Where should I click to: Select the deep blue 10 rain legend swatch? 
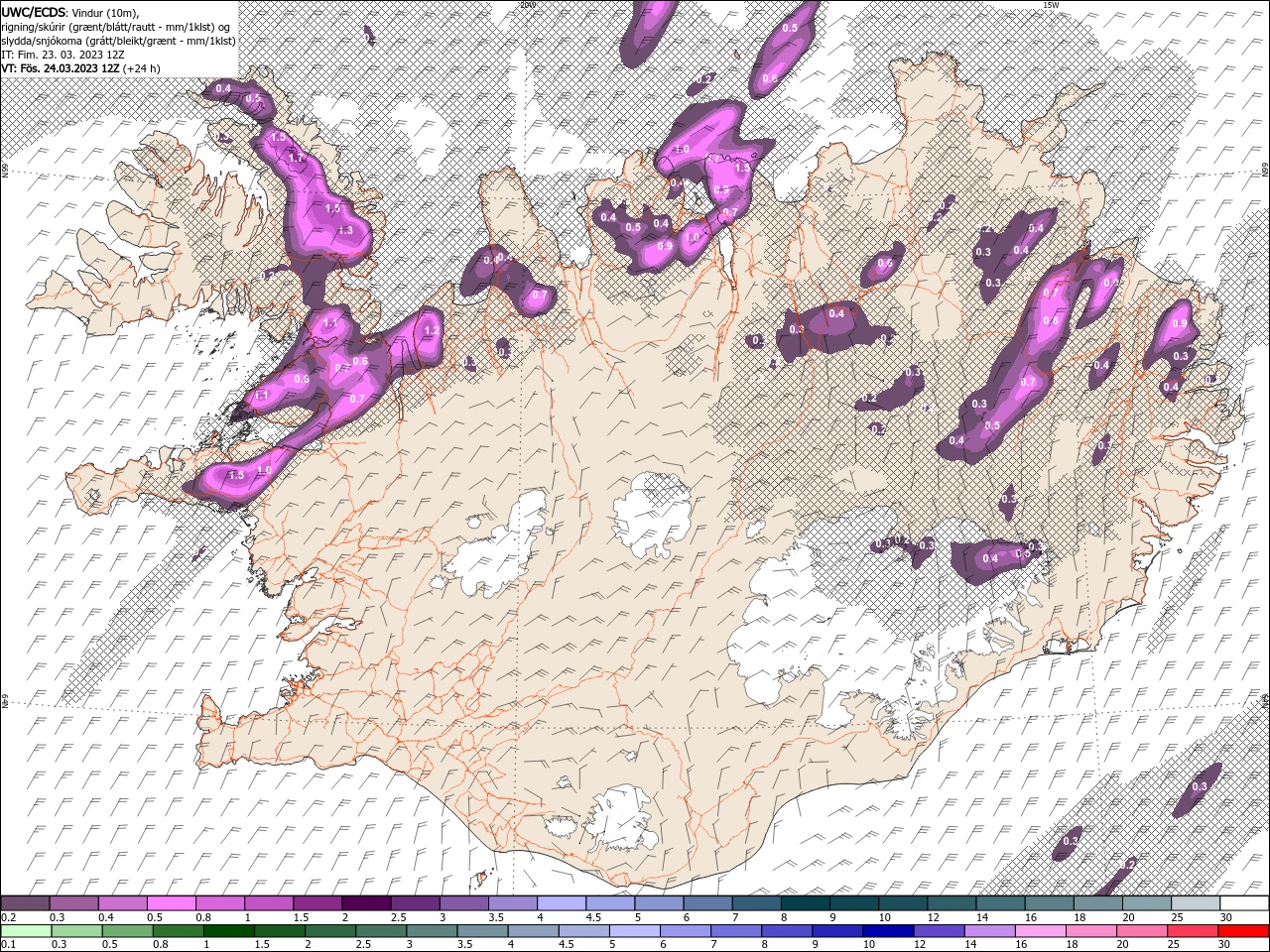coord(887,931)
